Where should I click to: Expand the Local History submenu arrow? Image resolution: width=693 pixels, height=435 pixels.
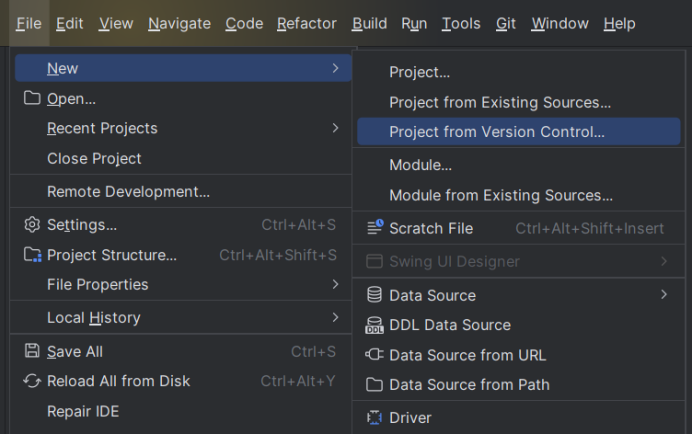coord(336,317)
